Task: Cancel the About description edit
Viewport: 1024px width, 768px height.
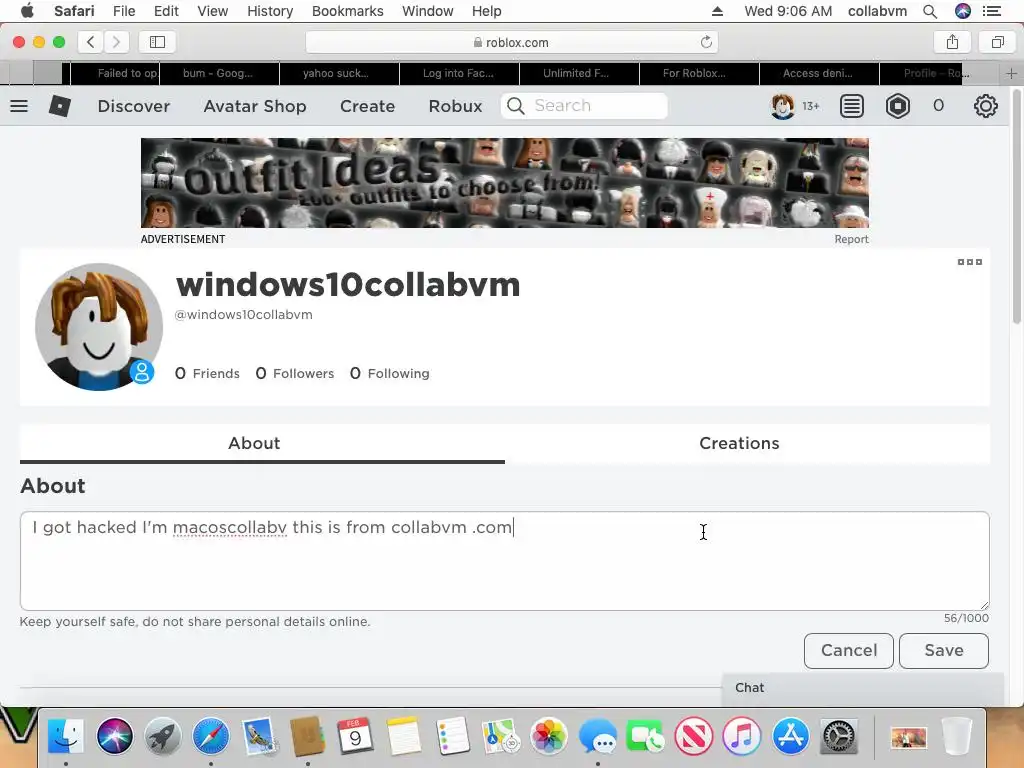Action: click(x=848, y=650)
